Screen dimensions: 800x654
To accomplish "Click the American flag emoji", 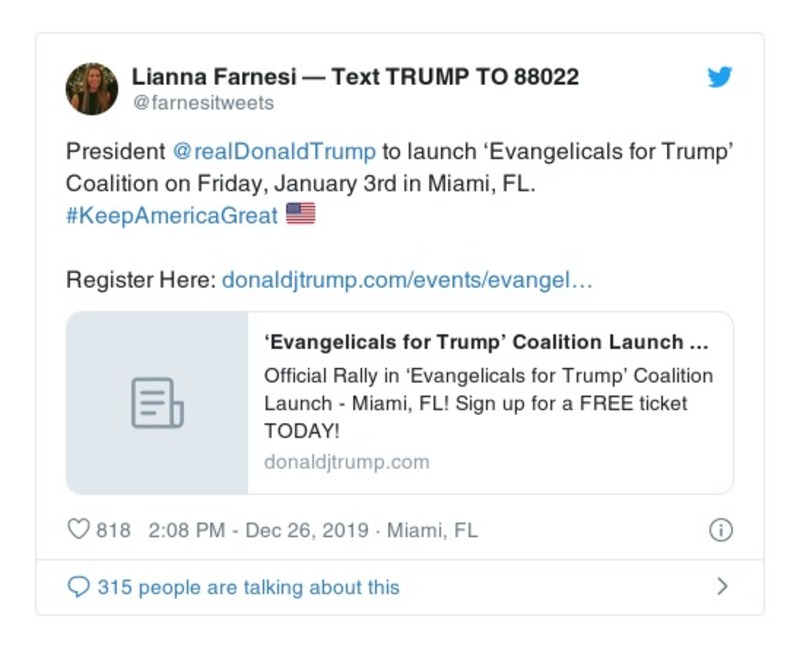I will tap(300, 214).
